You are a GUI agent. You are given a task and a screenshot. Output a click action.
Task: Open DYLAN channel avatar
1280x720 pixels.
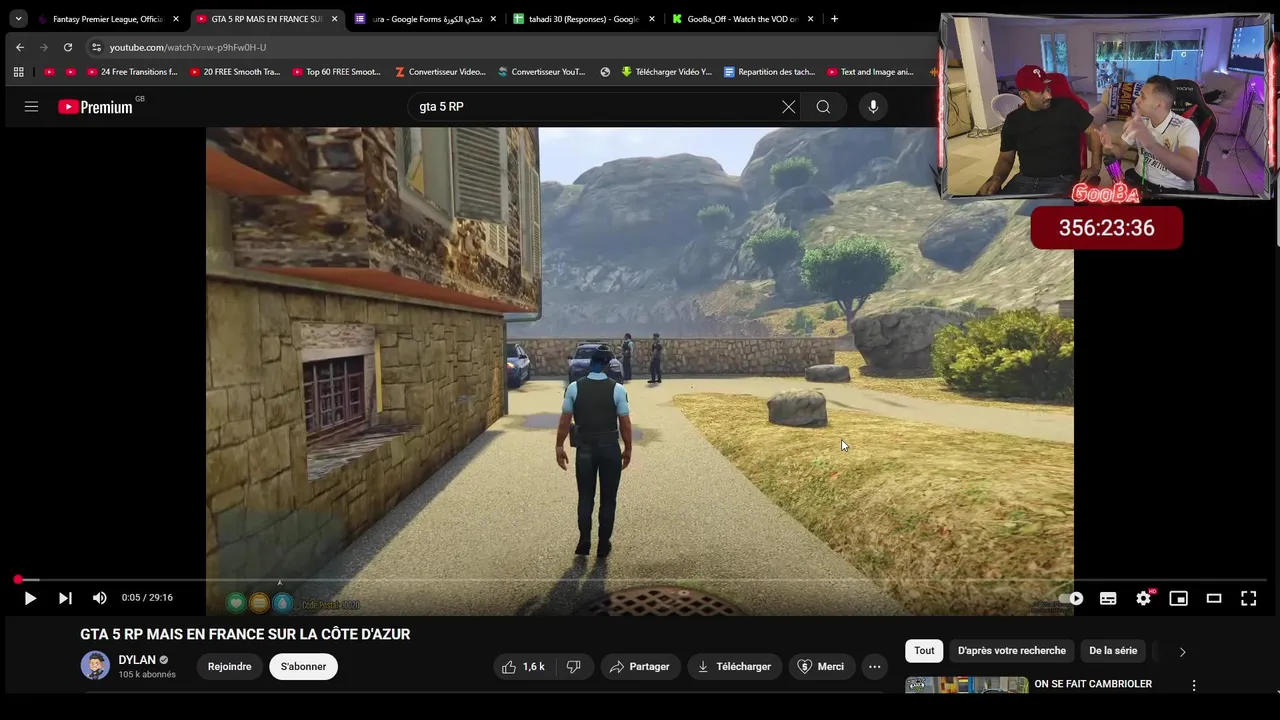(x=95, y=666)
